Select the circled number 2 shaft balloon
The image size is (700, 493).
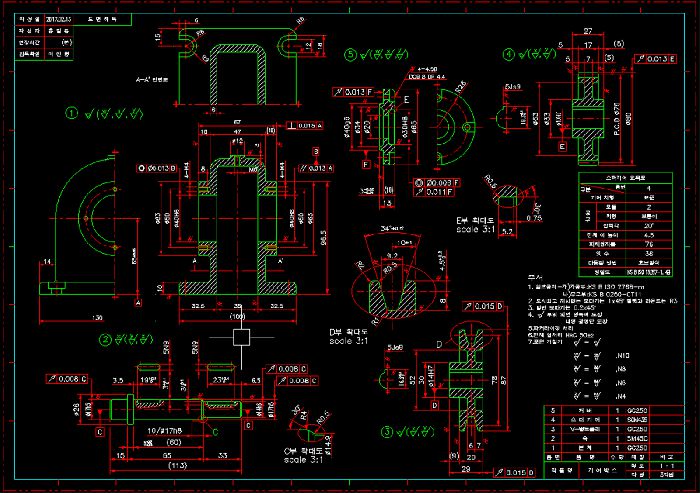(104, 339)
